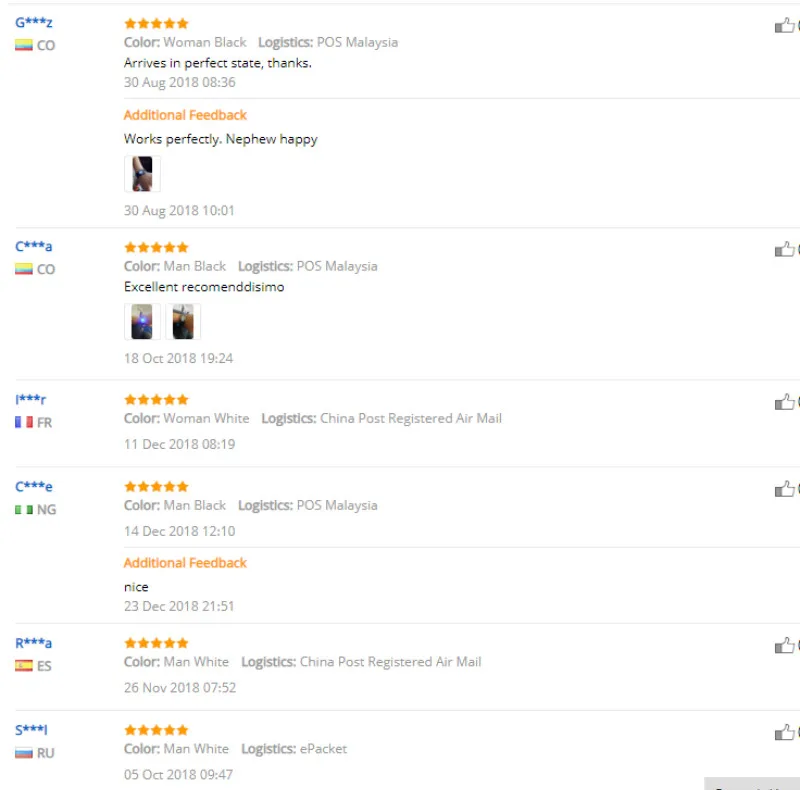Click the French flag icon
Viewport: 800px width, 790px height.
pyautogui.click(x=24, y=423)
